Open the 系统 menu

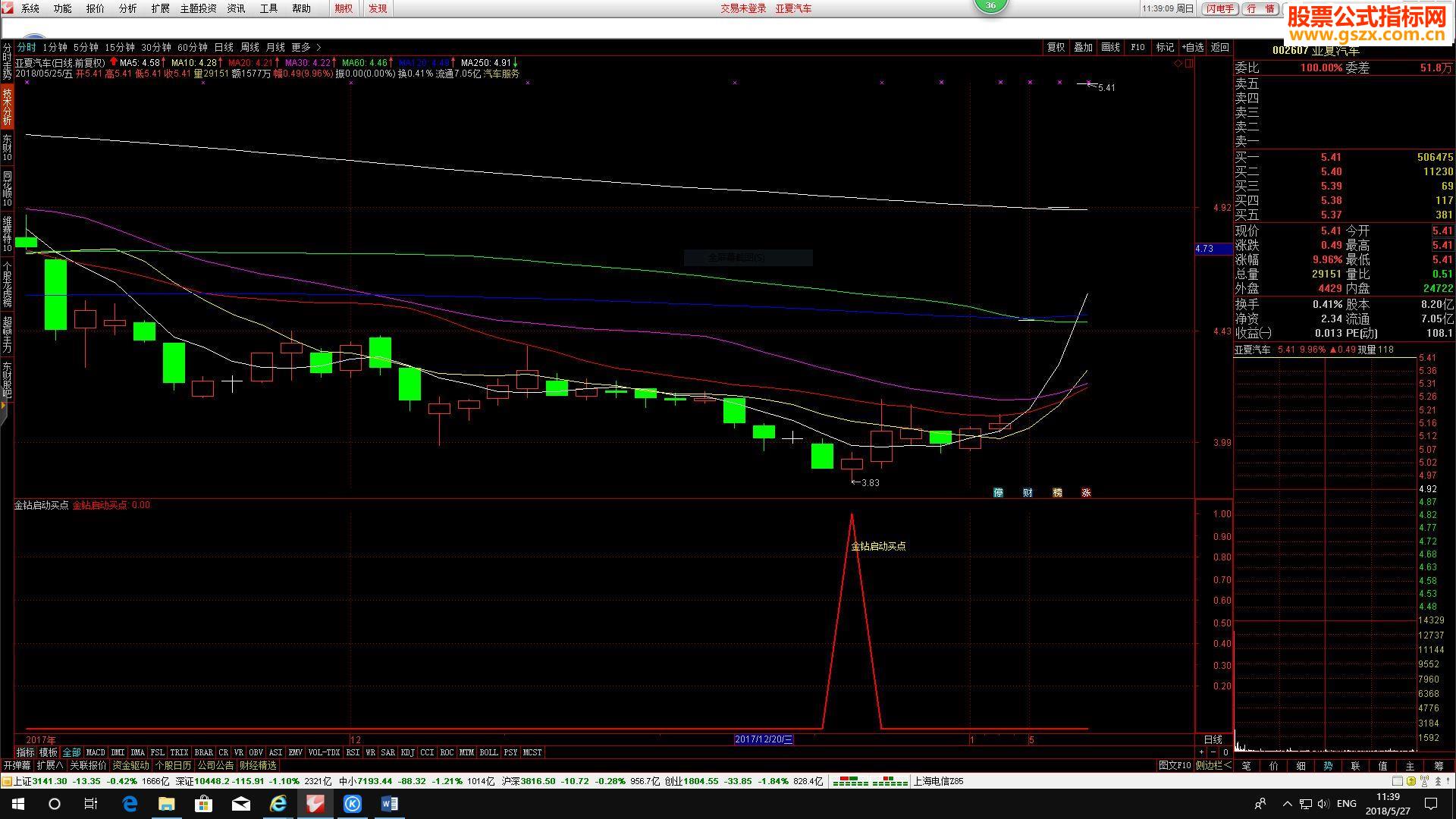(30, 8)
